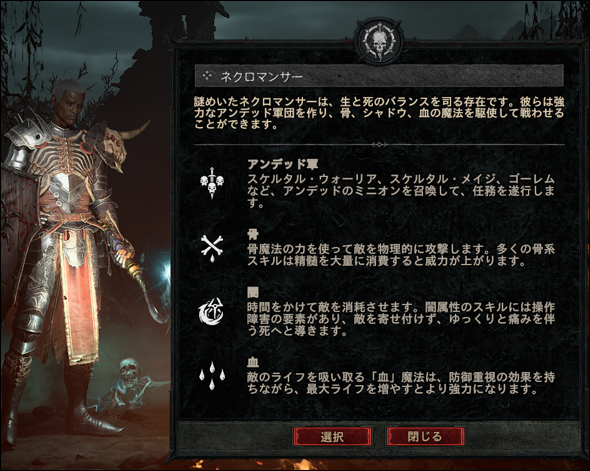Click the 骨 section heading
Image resolution: width=590 pixels, height=471 pixels.
[252, 234]
